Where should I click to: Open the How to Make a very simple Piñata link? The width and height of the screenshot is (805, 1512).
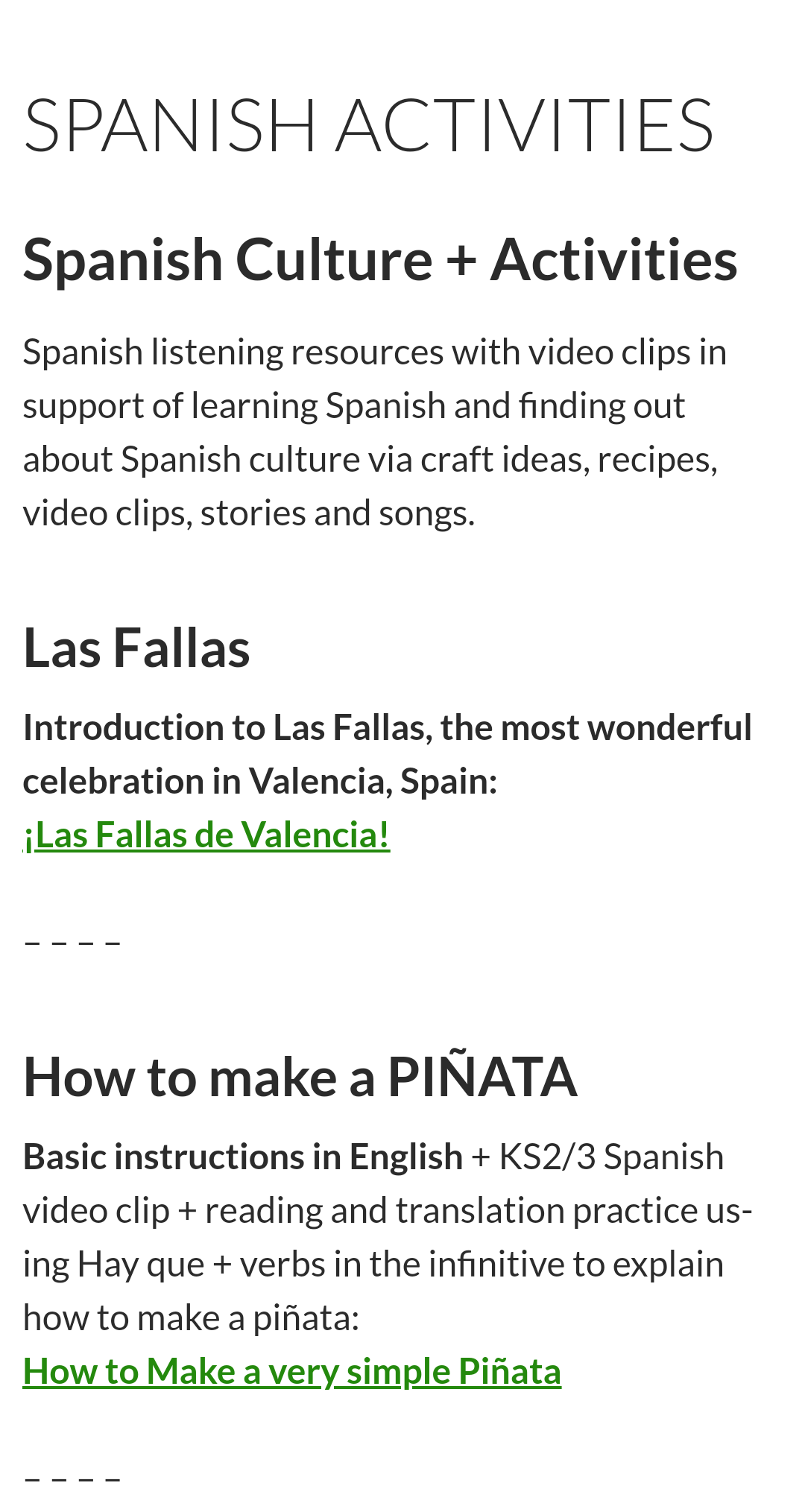(292, 1371)
